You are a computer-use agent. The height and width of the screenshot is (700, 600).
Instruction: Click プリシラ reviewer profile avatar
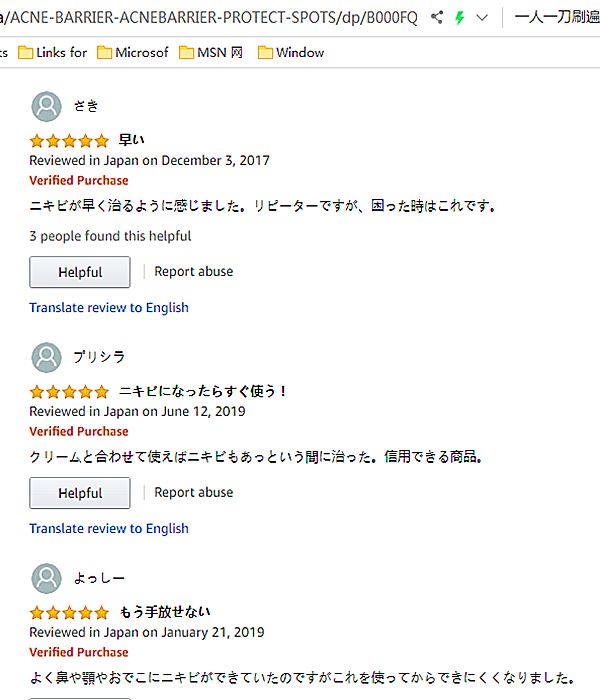click(x=46, y=357)
